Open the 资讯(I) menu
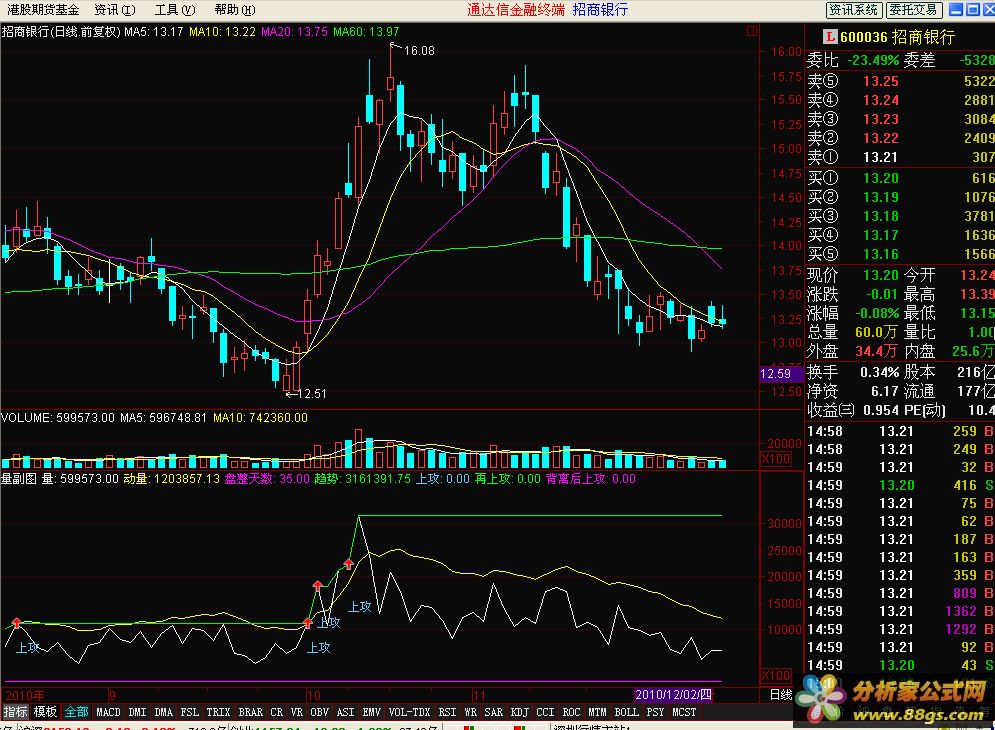Screen dimensions: 995x730 114,10
